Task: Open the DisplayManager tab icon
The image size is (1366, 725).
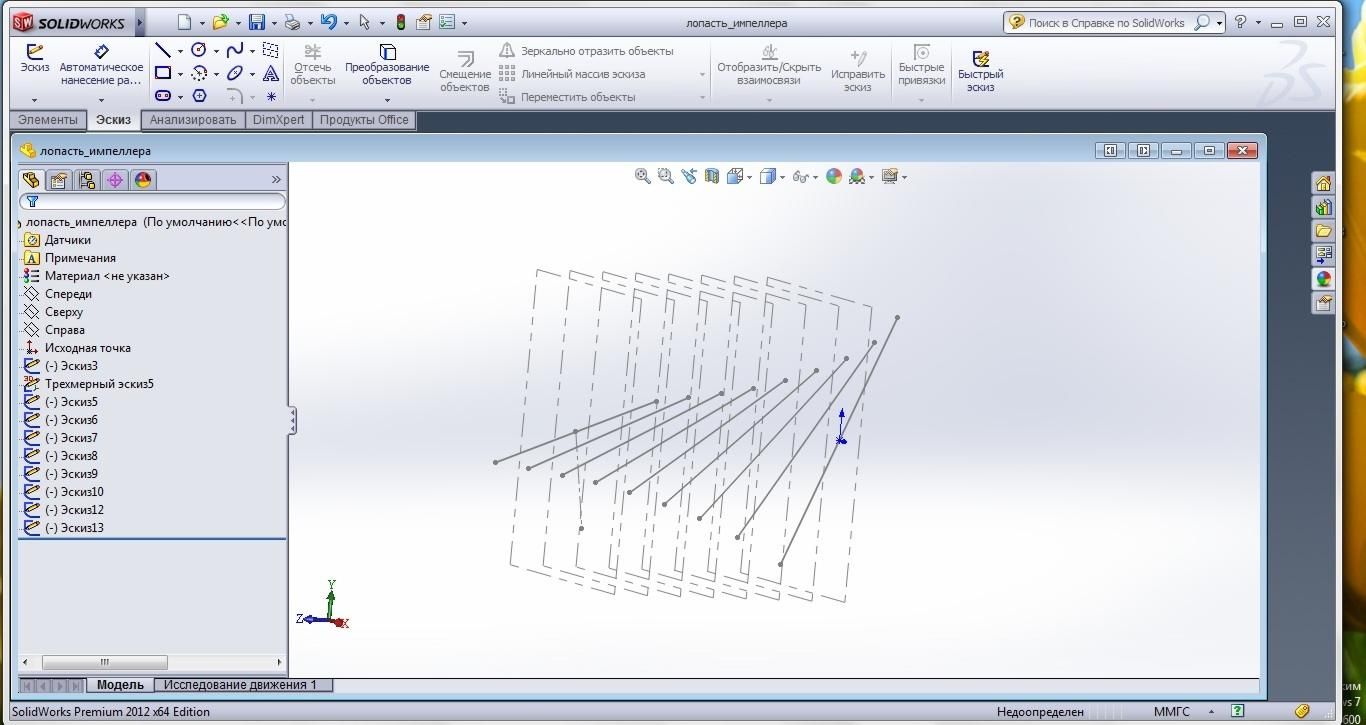Action: [143, 180]
